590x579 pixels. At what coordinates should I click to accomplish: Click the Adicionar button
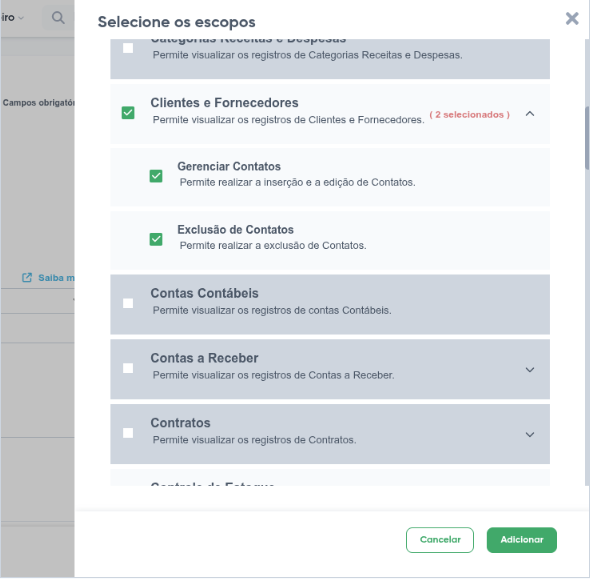pyautogui.click(x=522, y=540)
